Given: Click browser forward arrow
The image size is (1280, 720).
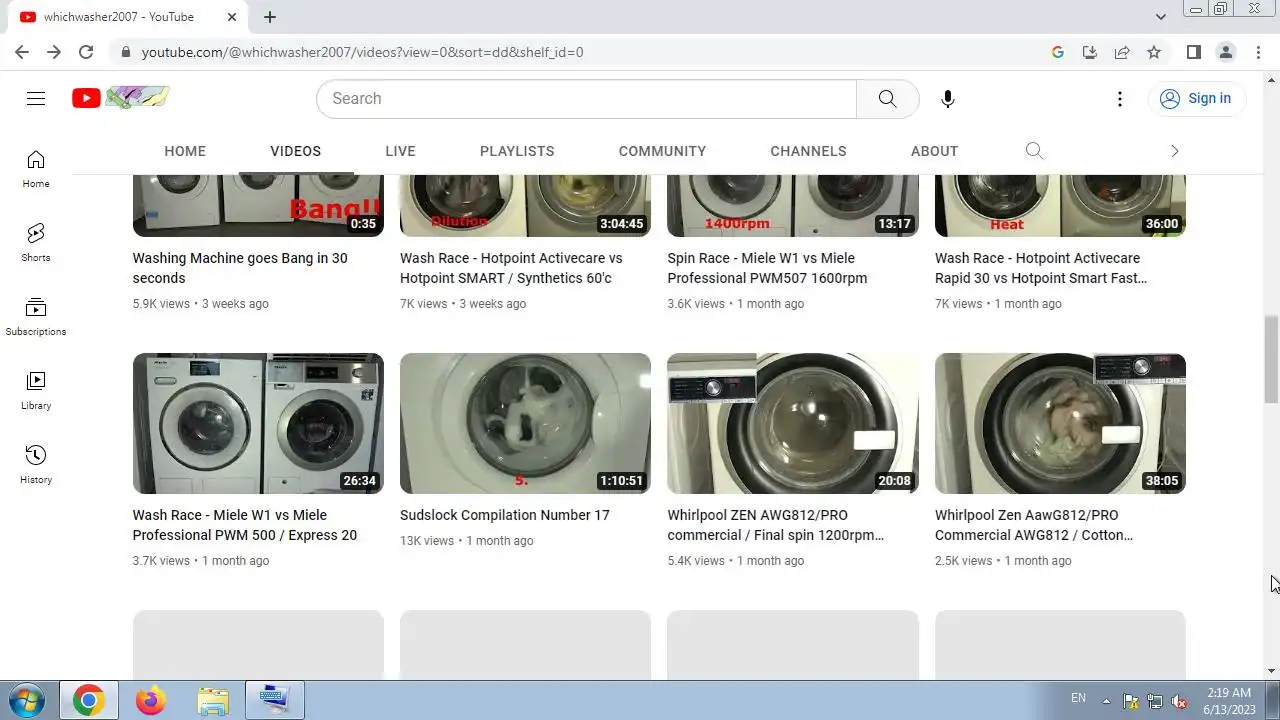Looking at the screenshot, I should 54,52.
